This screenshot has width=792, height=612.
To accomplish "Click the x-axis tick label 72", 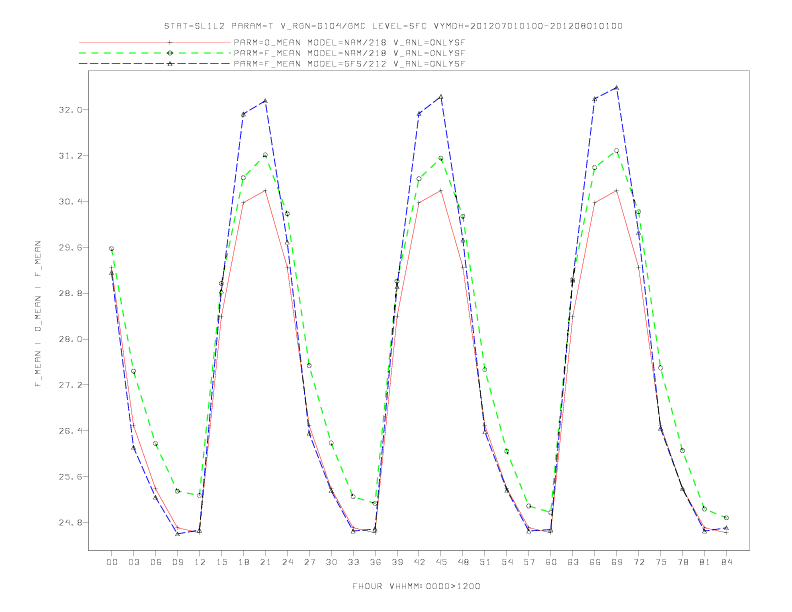I will (x=638, y=562).
